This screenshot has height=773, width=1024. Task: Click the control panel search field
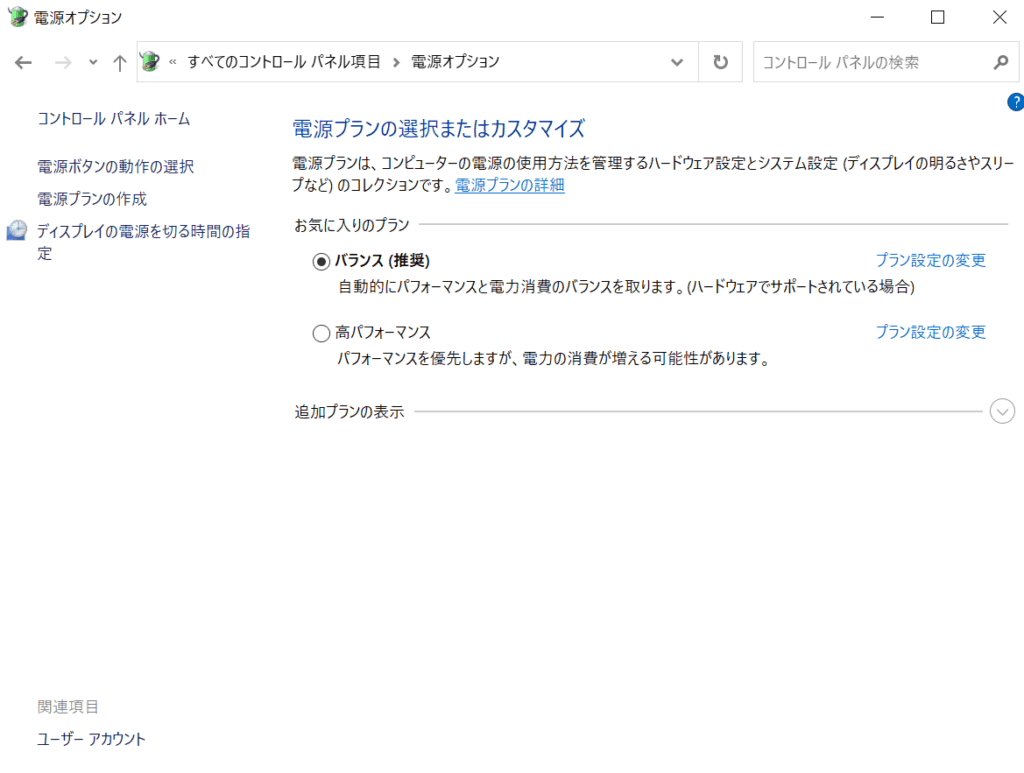tap(870, 62)
